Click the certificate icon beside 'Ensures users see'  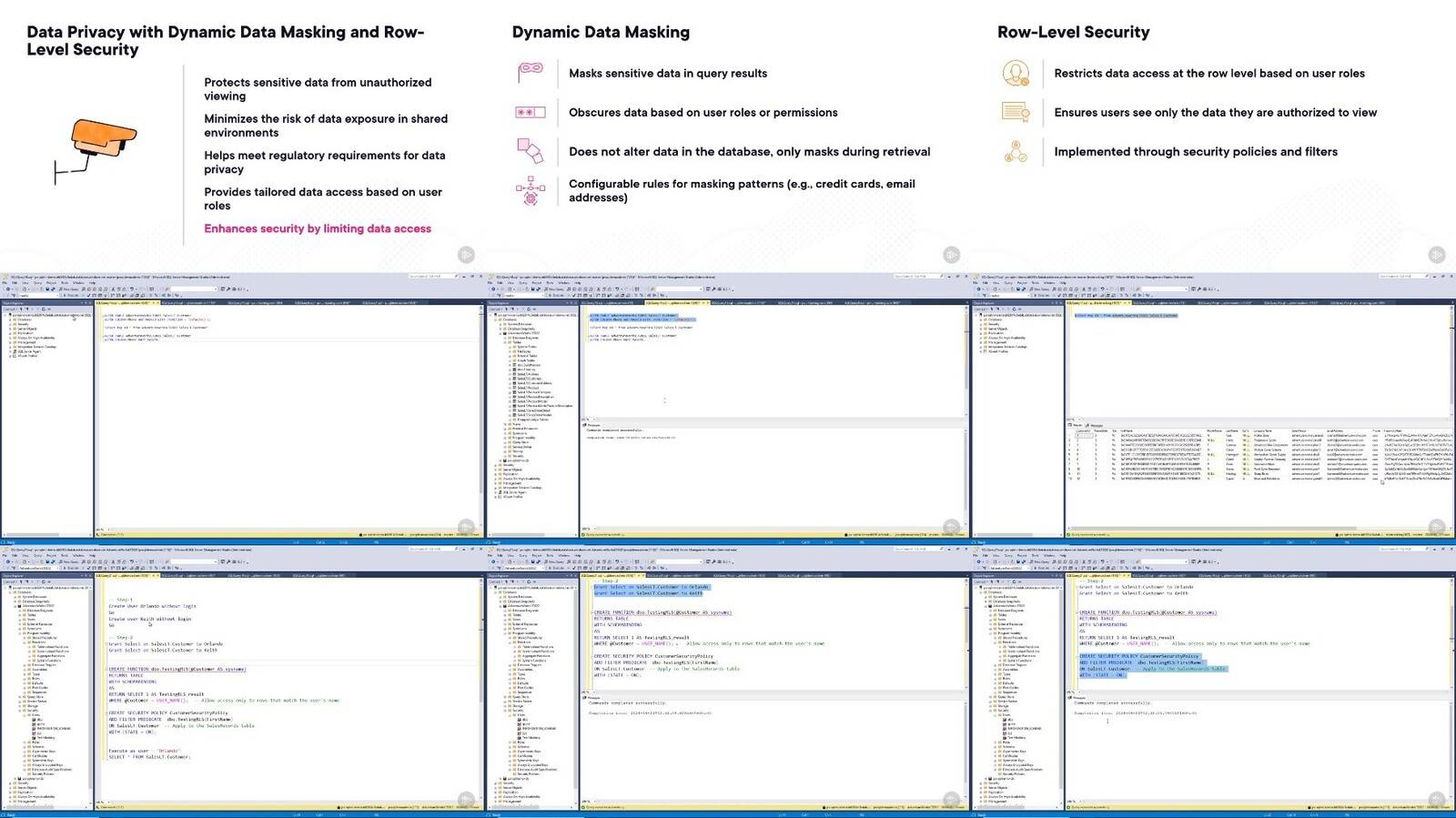pyautogui.click(x=1016, y=112)
